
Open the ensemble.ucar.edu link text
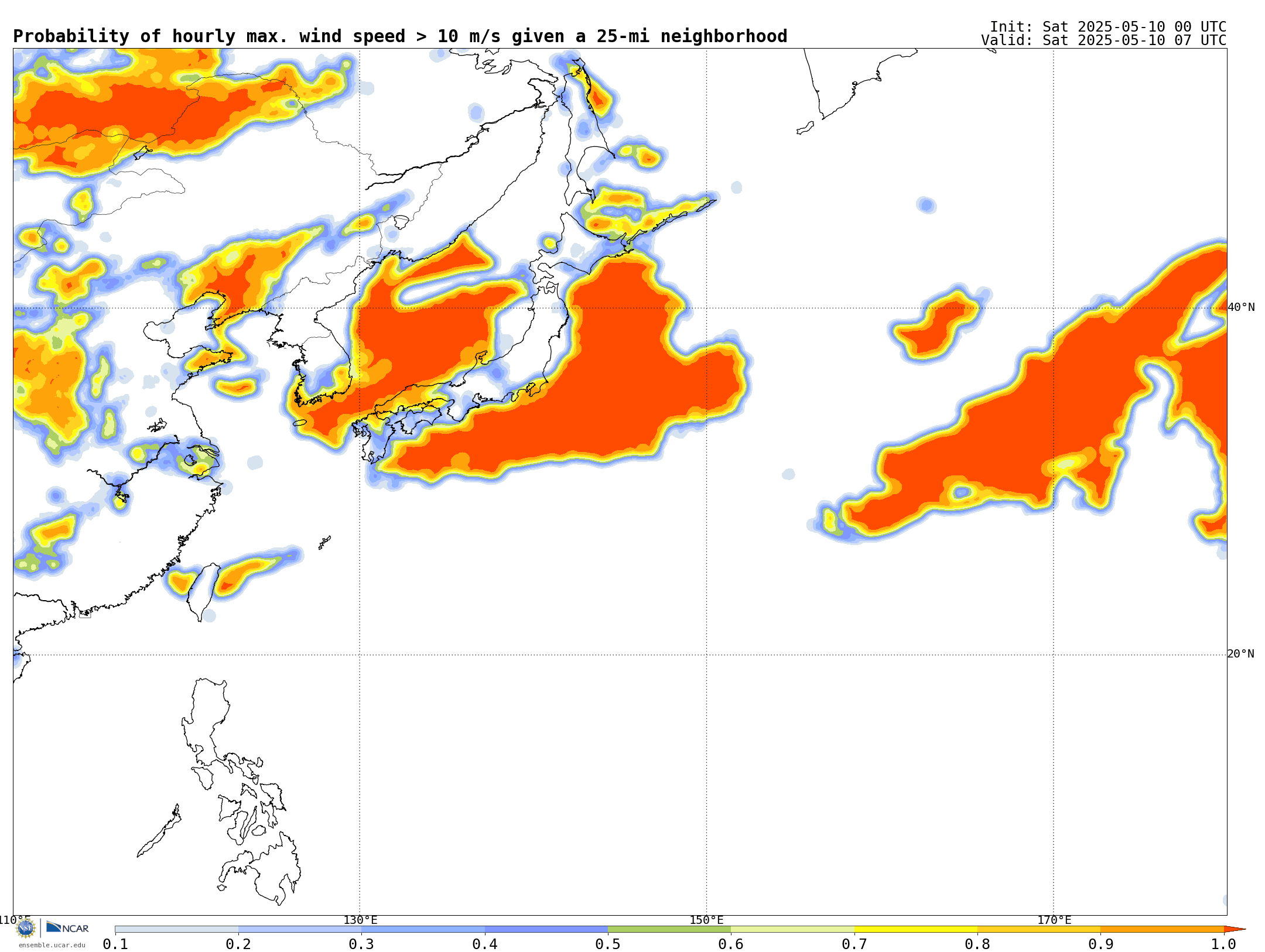coord(52,945)
